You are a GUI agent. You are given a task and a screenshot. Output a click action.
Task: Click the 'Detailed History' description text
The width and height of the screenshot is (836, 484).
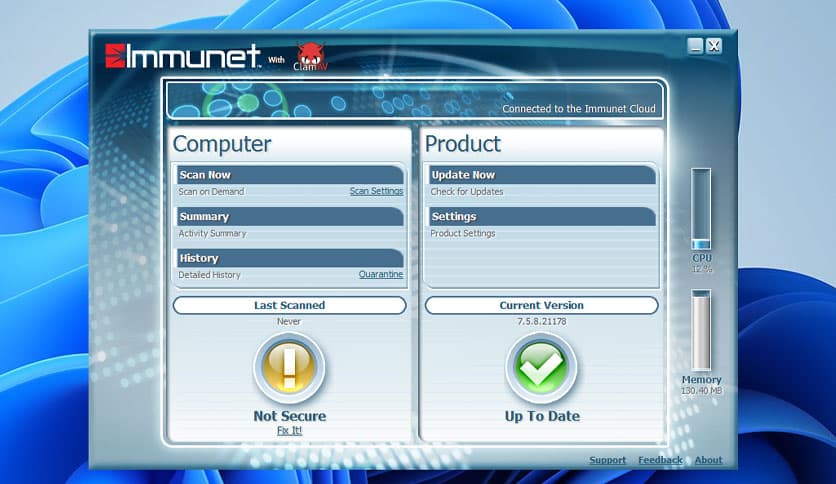(x=210, y=275)
